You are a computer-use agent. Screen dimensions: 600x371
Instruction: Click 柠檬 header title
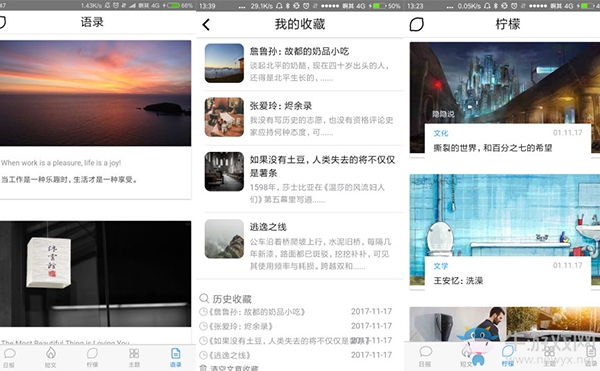point(508,24)
